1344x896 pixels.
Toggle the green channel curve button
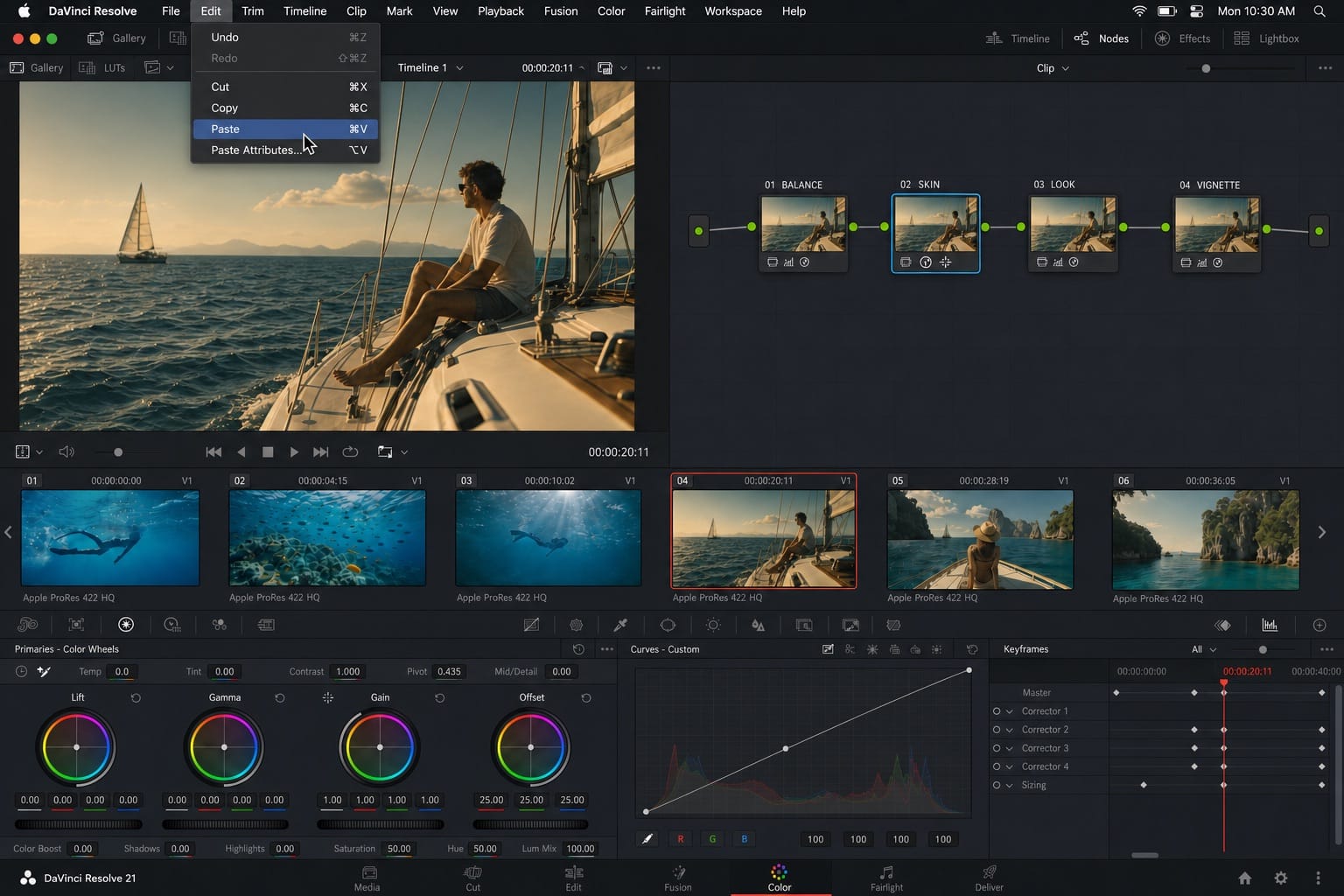[x=712, y=839]
